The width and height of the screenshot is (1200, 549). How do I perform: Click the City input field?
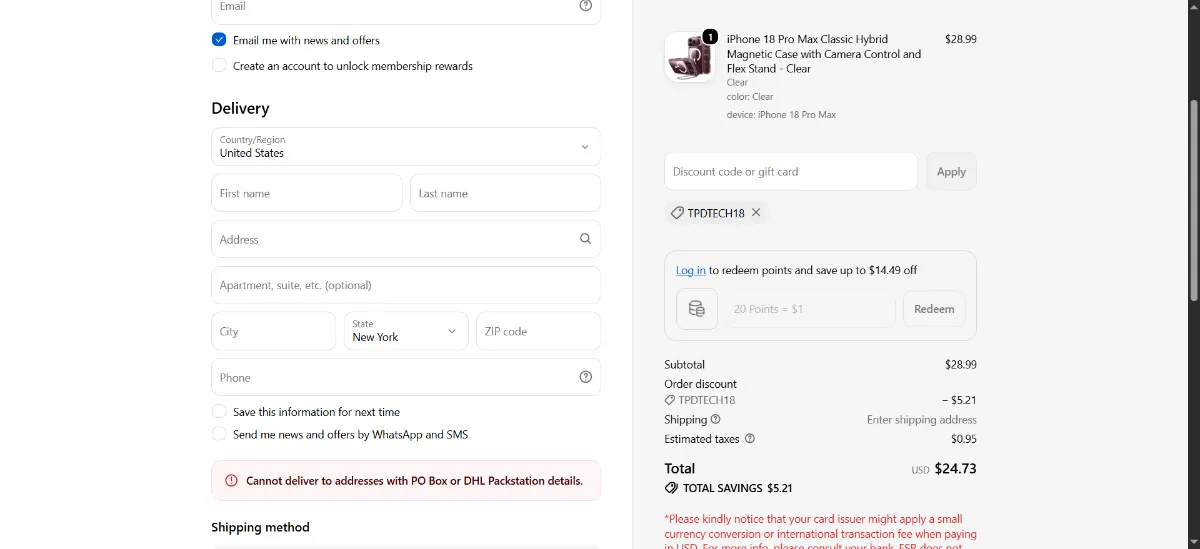tap(274, 331)
